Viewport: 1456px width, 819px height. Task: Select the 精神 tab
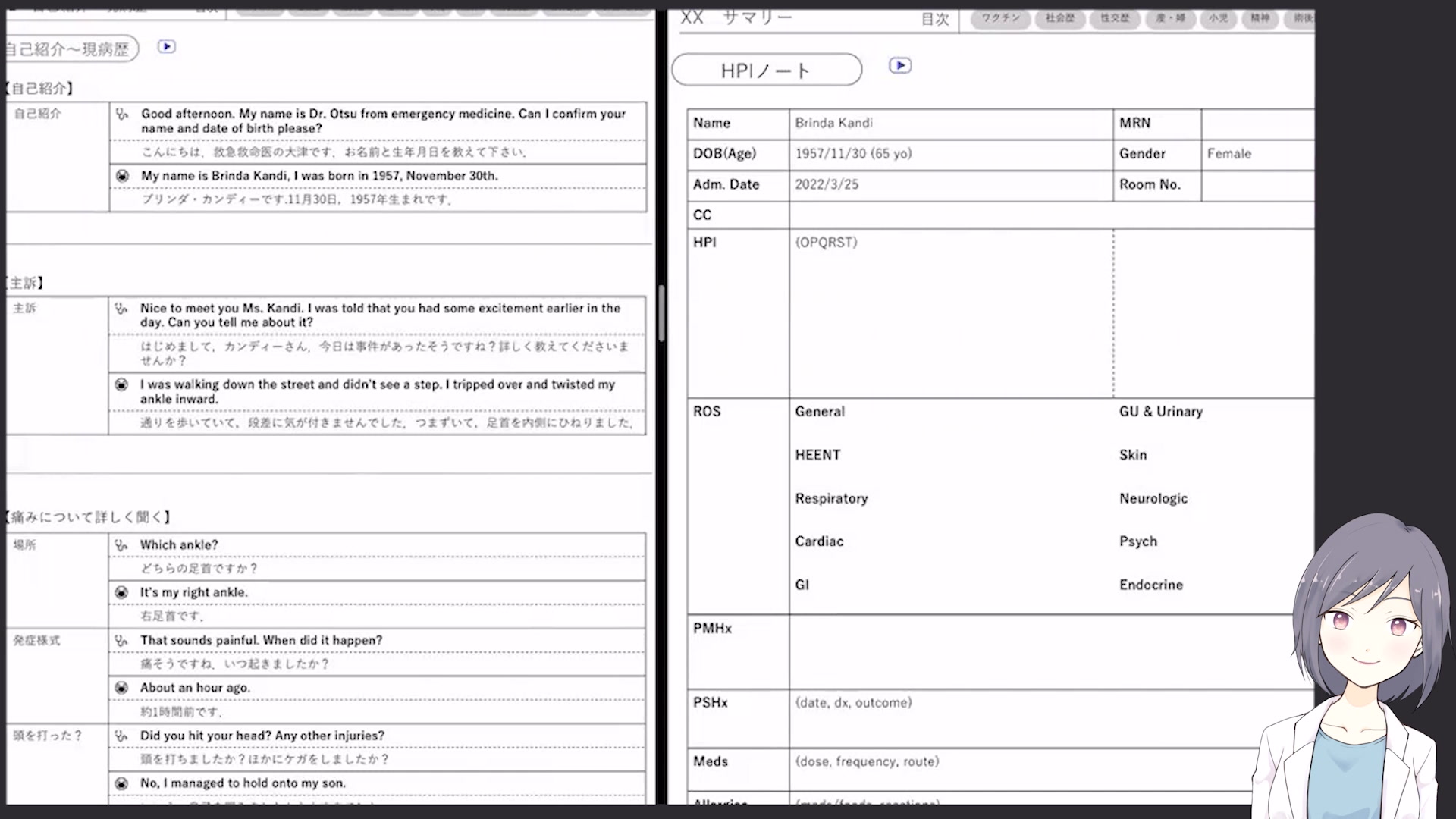point(1260,18)
